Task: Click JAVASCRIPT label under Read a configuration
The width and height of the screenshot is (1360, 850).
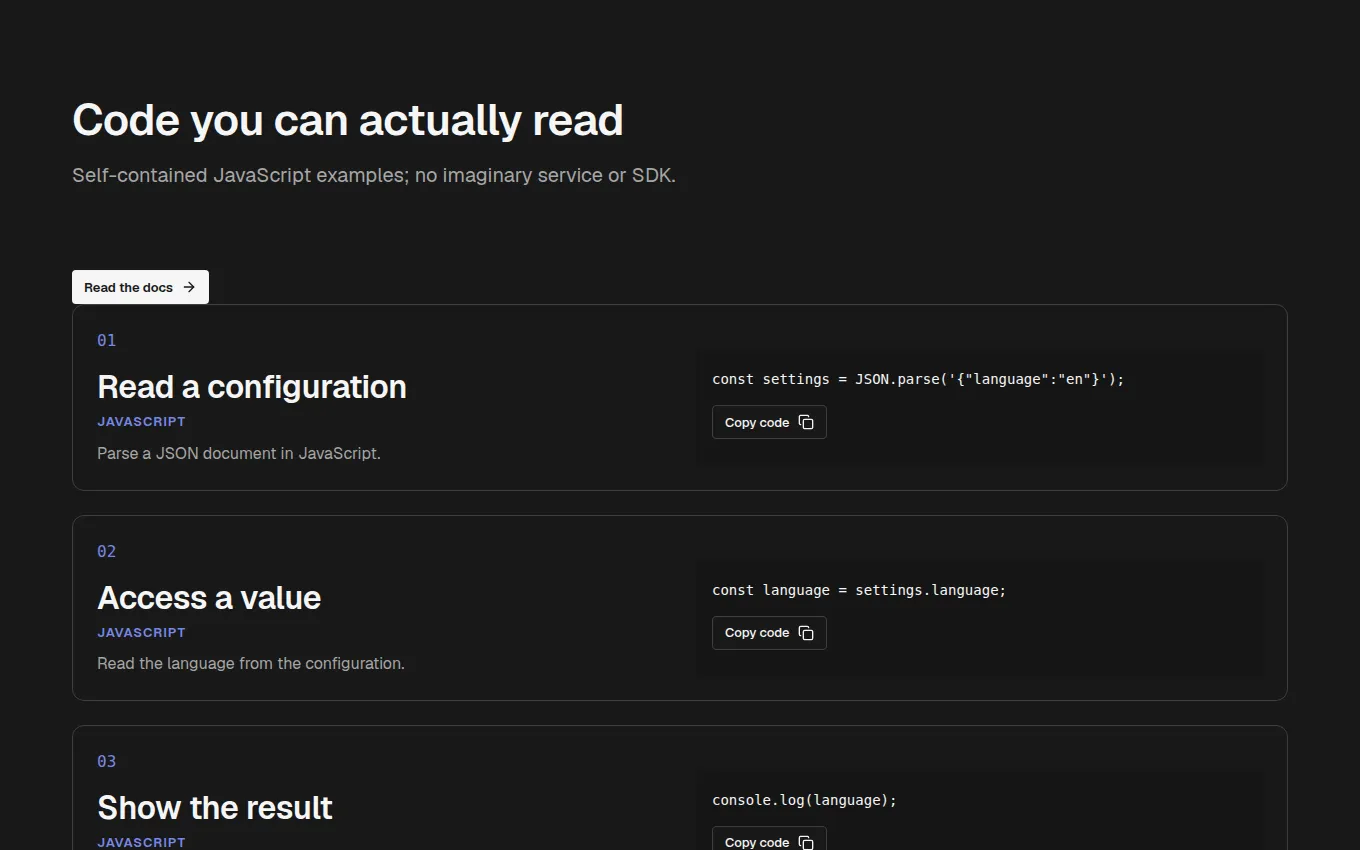Action: point(141,422)
